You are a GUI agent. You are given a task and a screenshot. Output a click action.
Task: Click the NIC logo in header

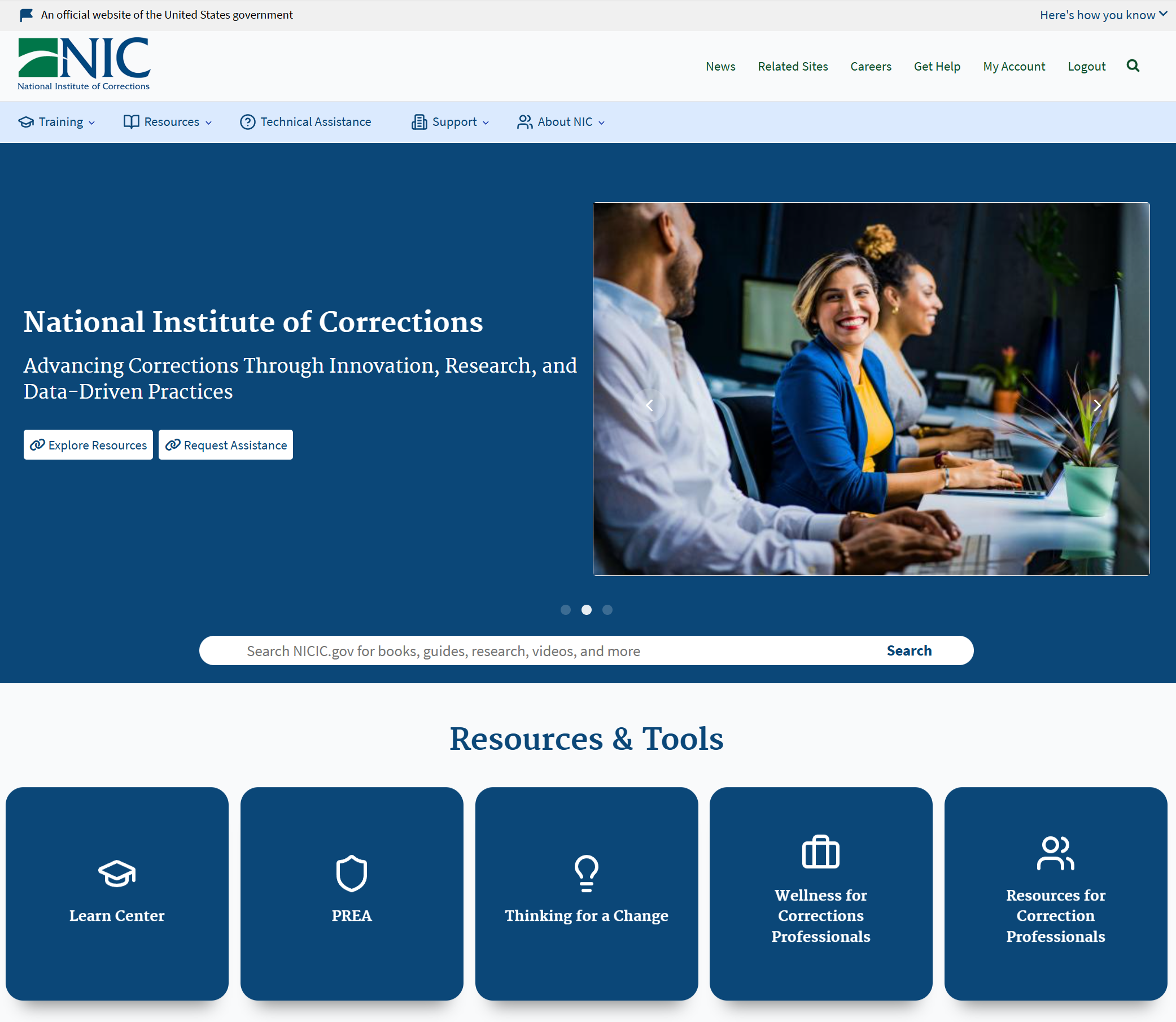(x=84, y=64)
